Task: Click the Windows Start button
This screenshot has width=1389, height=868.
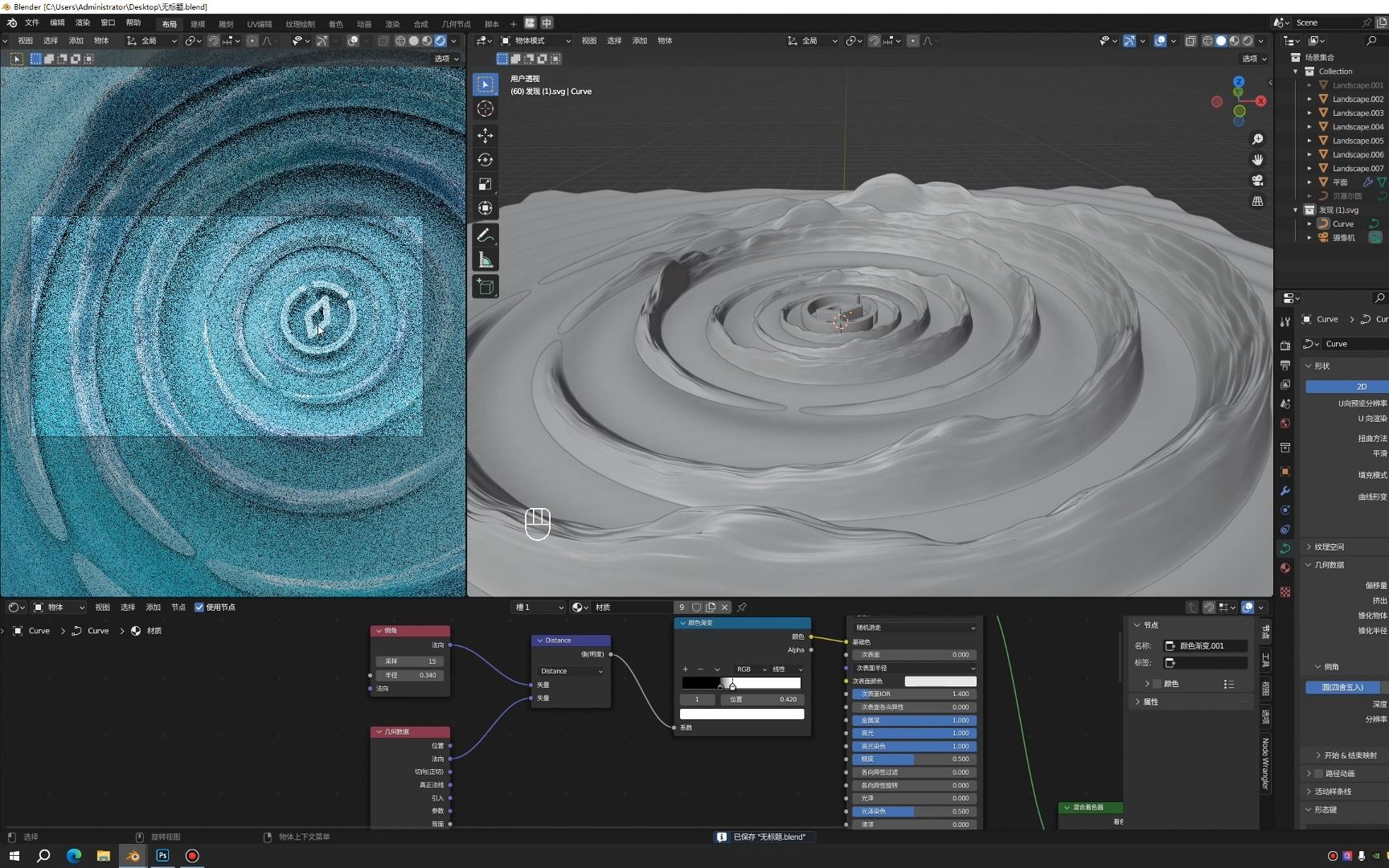Action: coord(14,856)
